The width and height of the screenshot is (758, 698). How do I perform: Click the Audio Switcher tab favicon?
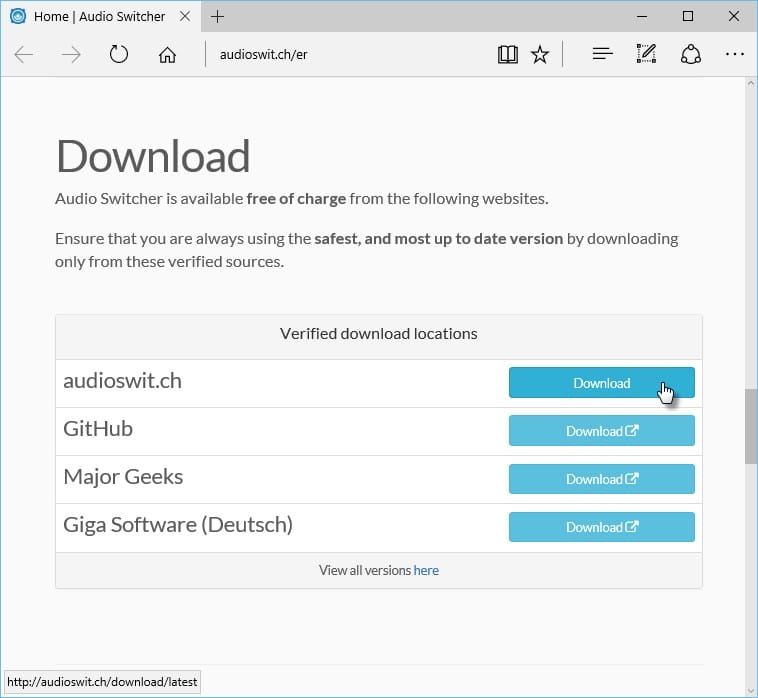click(18, 16)
